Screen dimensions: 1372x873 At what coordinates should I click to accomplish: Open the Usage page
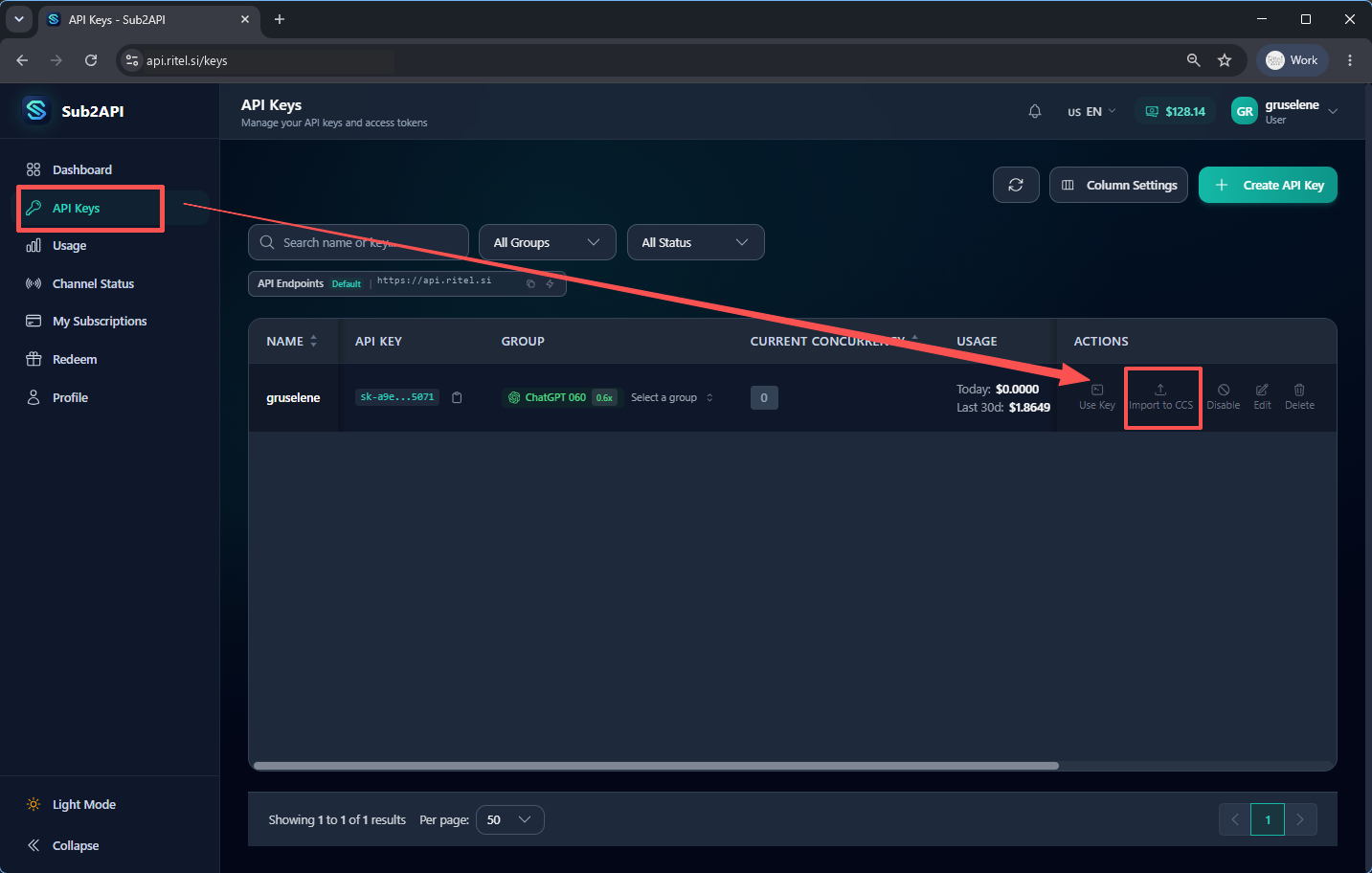point(56,246)
